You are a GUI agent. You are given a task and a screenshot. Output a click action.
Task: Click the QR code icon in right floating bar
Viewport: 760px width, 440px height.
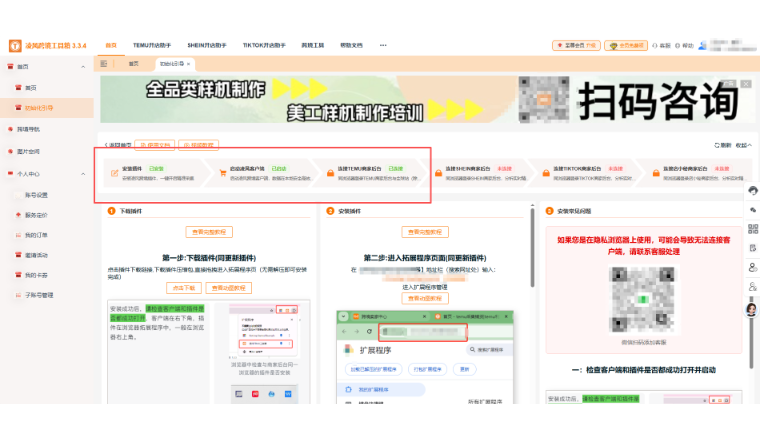(752, 229)
